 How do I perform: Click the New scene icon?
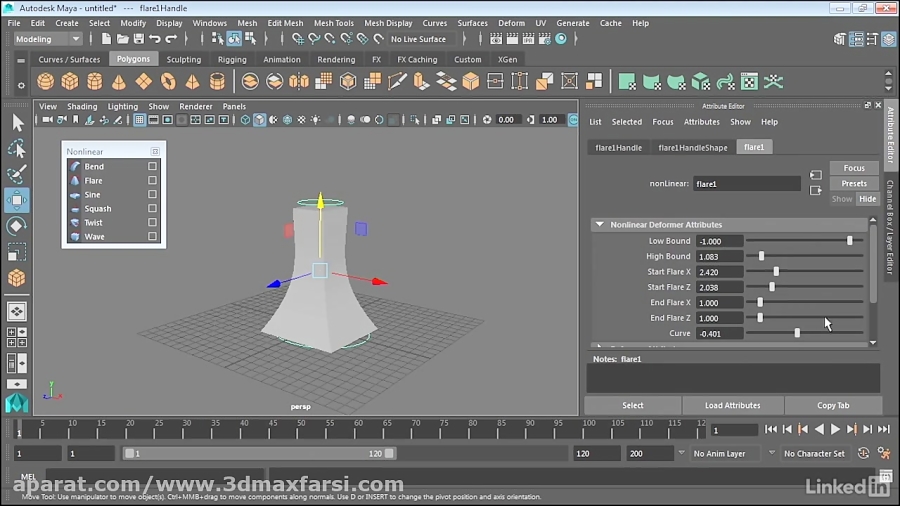106,39
